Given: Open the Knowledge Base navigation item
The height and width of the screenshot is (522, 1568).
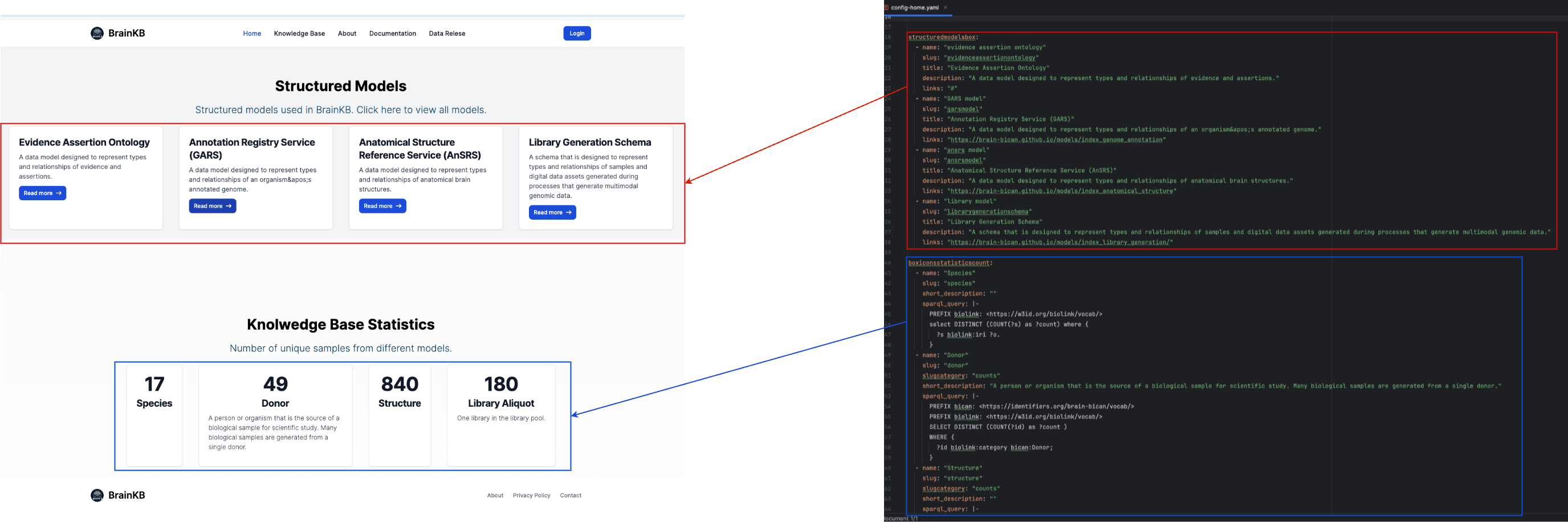Looking at the screenshot, I should tap(299, 34).
